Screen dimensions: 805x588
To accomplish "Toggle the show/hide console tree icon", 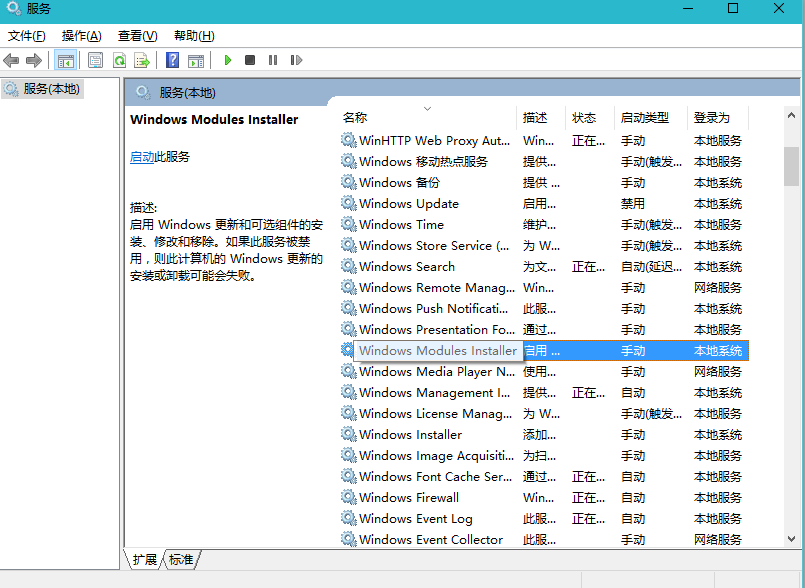I will click(66, 60).
